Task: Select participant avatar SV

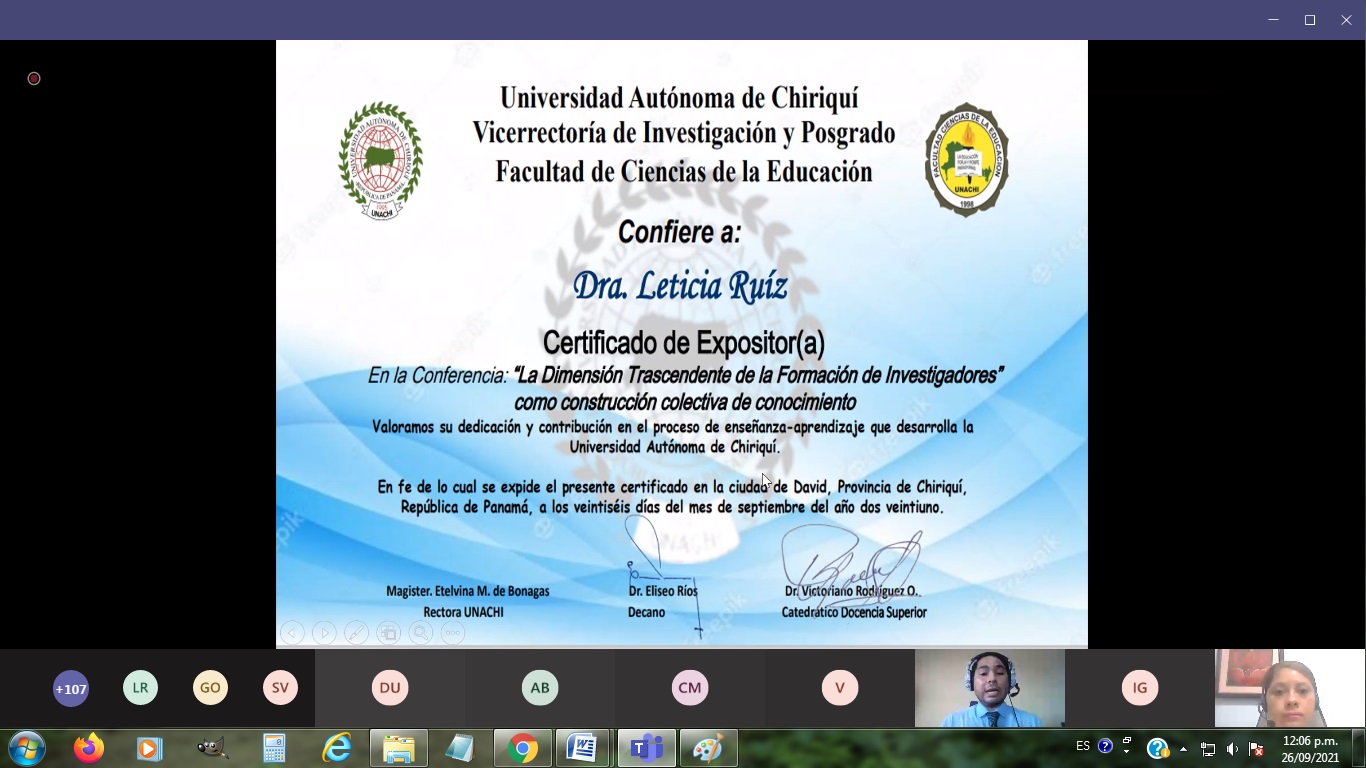Action: pyautogui.click(x=280, y=688)
